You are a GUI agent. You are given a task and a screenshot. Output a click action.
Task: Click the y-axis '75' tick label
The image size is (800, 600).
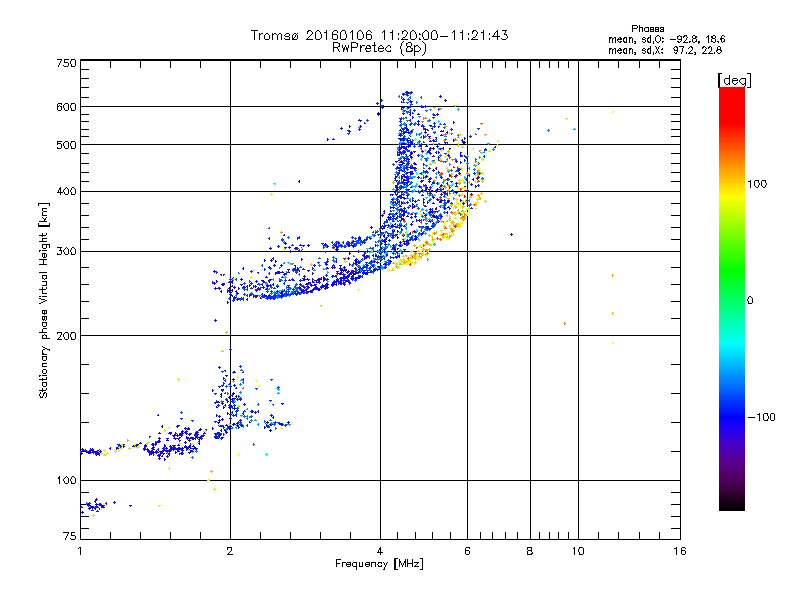[x=70, y=536]
